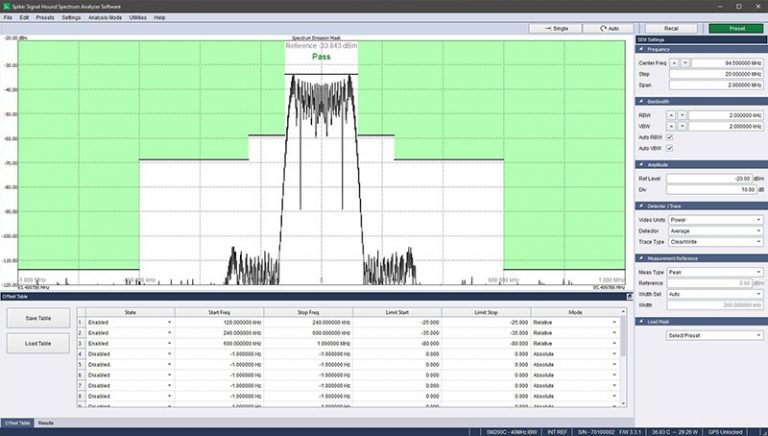The height and width of the screenshot is (436, 768).
Task: Open the Select Preset load mask dropdown
Action: (715, 335)
